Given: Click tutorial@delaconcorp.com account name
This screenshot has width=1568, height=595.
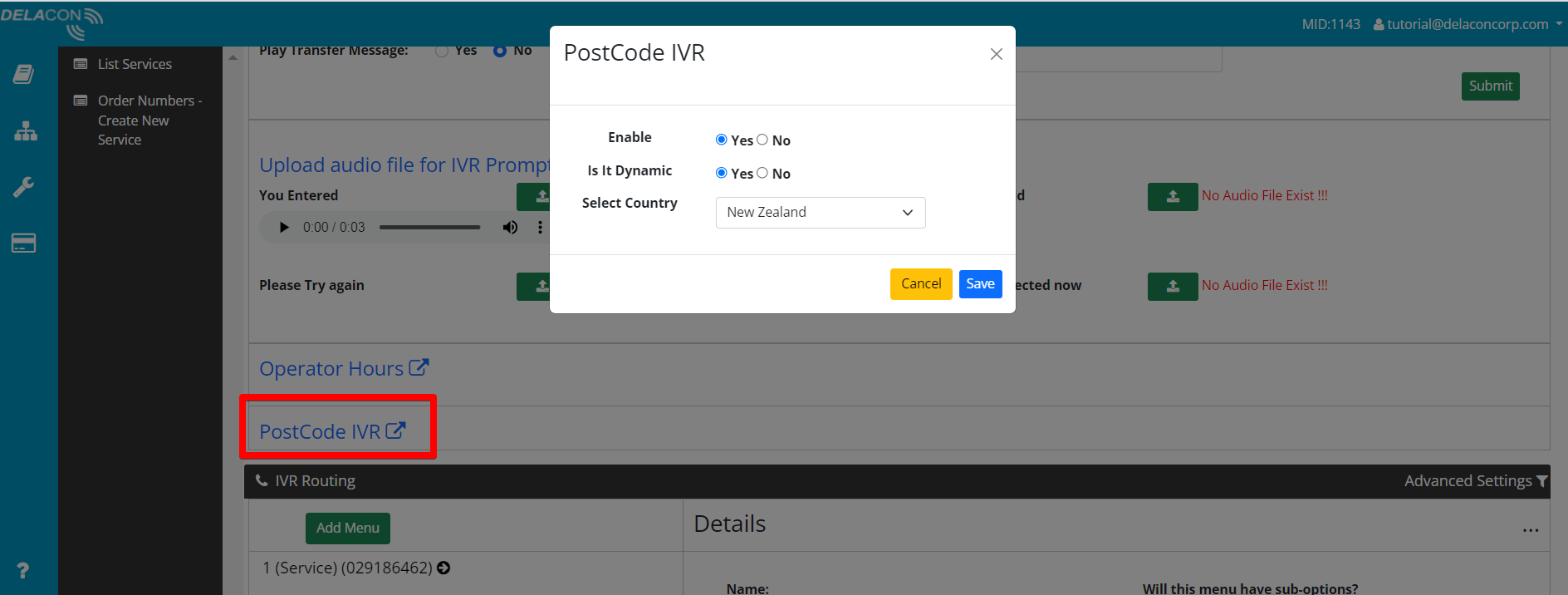Looking at the screenshot, I should pos(1468,24).
